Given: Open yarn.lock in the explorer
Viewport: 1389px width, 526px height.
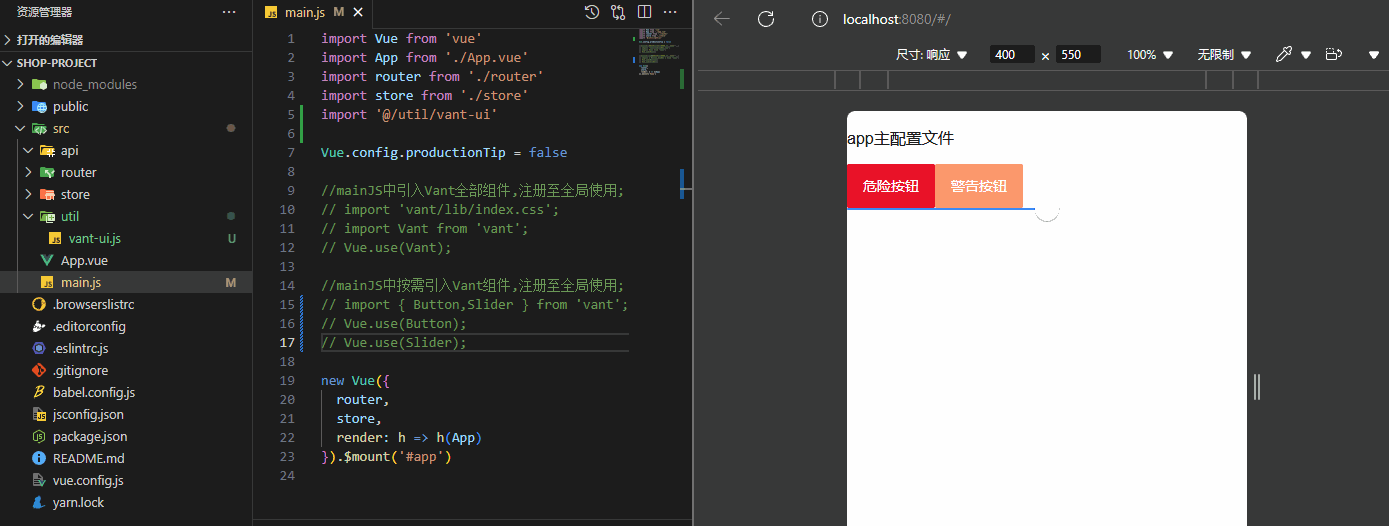Looking at the screenshot, I should tap(126, 502).
